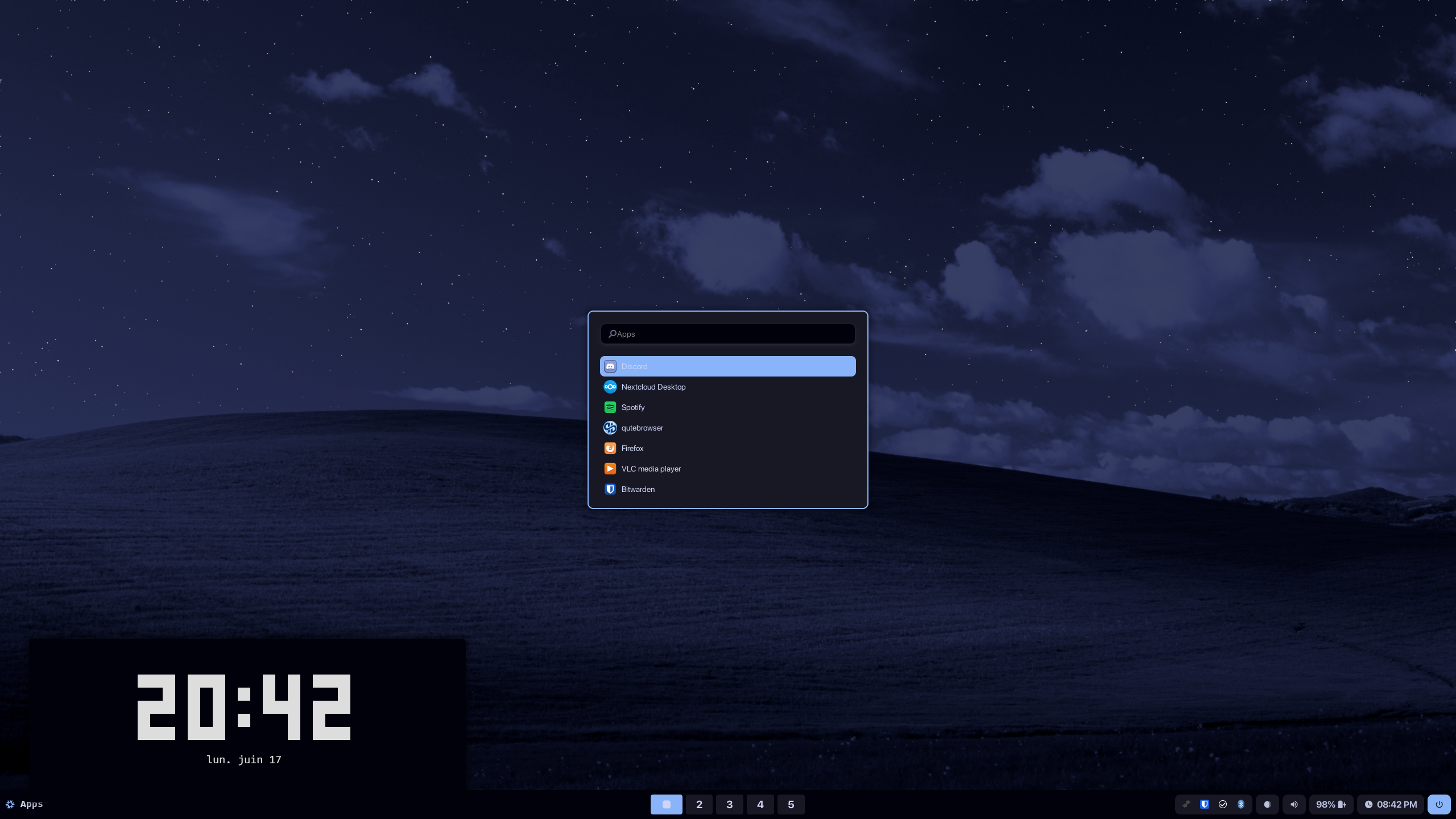The image size is (1456, 819).
Task: Open the Bluetooth icon in system tray
Action: pos(1241,804)
